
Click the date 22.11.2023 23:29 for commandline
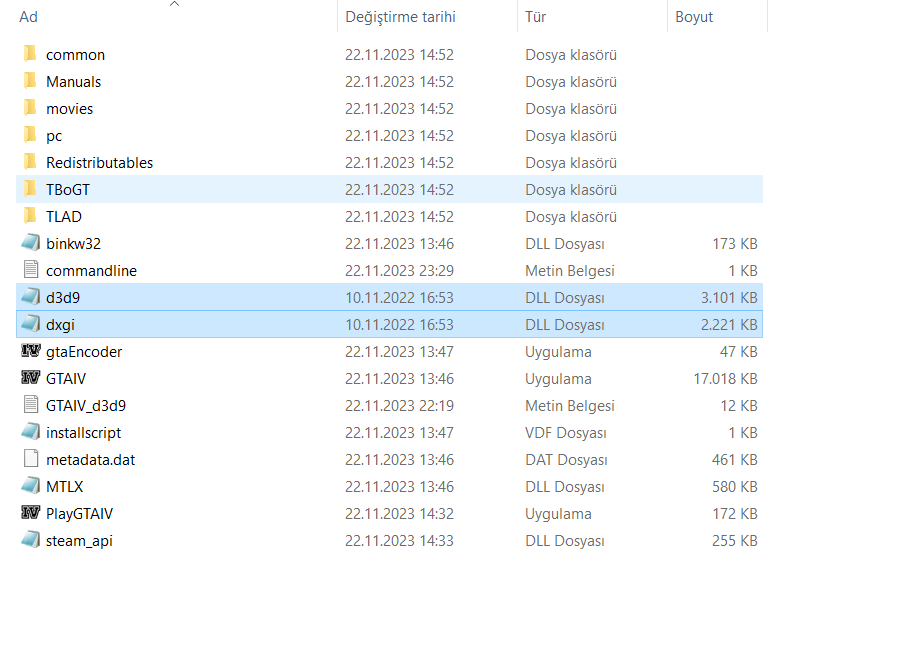(399, 271)
